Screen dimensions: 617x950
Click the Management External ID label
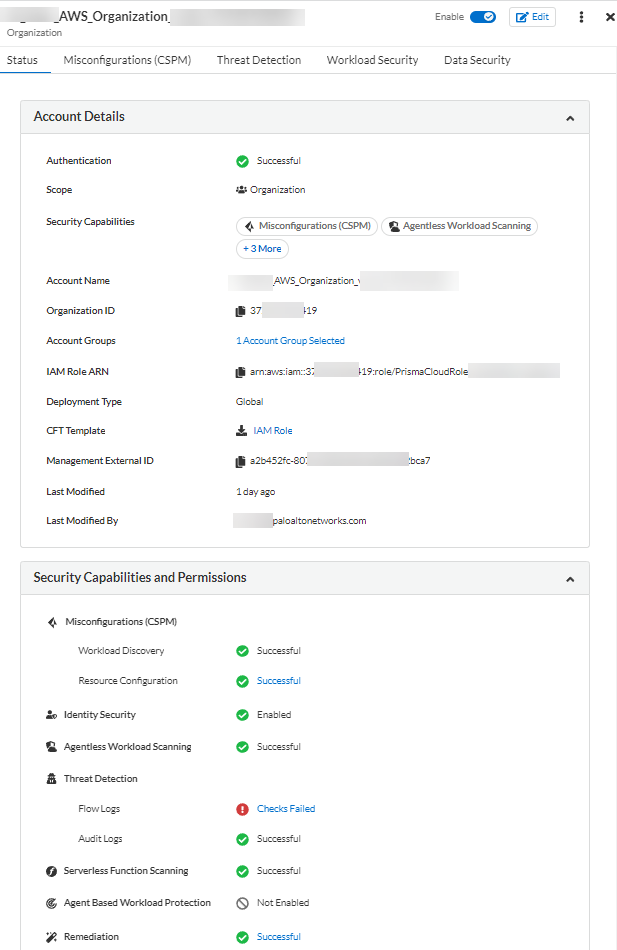100,461
